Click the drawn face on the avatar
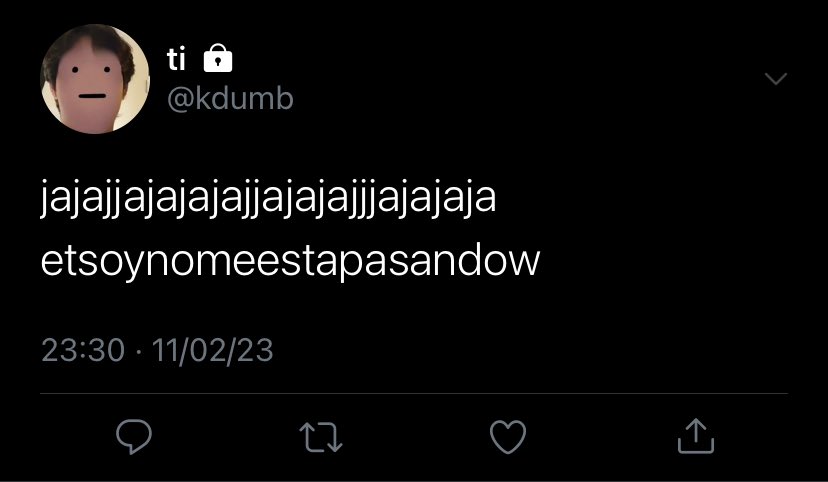The width and height of the screenshot is (828, 482). [91, 83]
